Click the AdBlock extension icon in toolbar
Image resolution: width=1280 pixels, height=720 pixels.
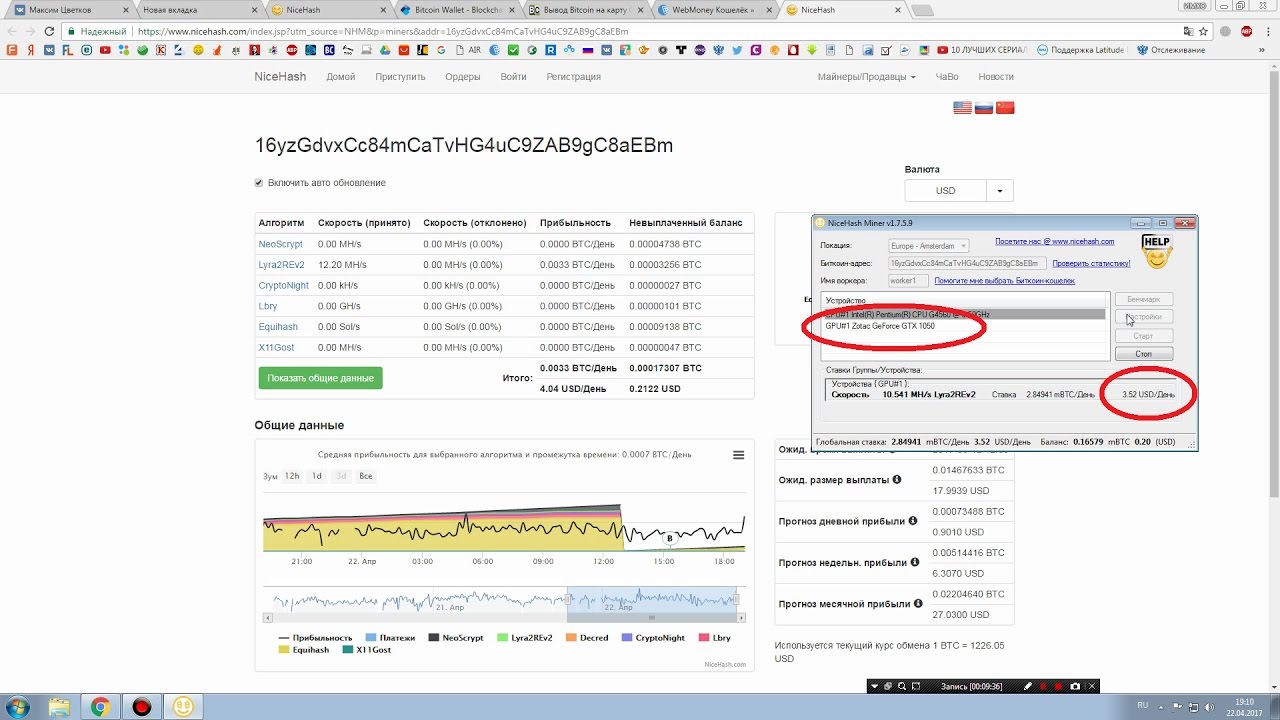point(1247,31)
